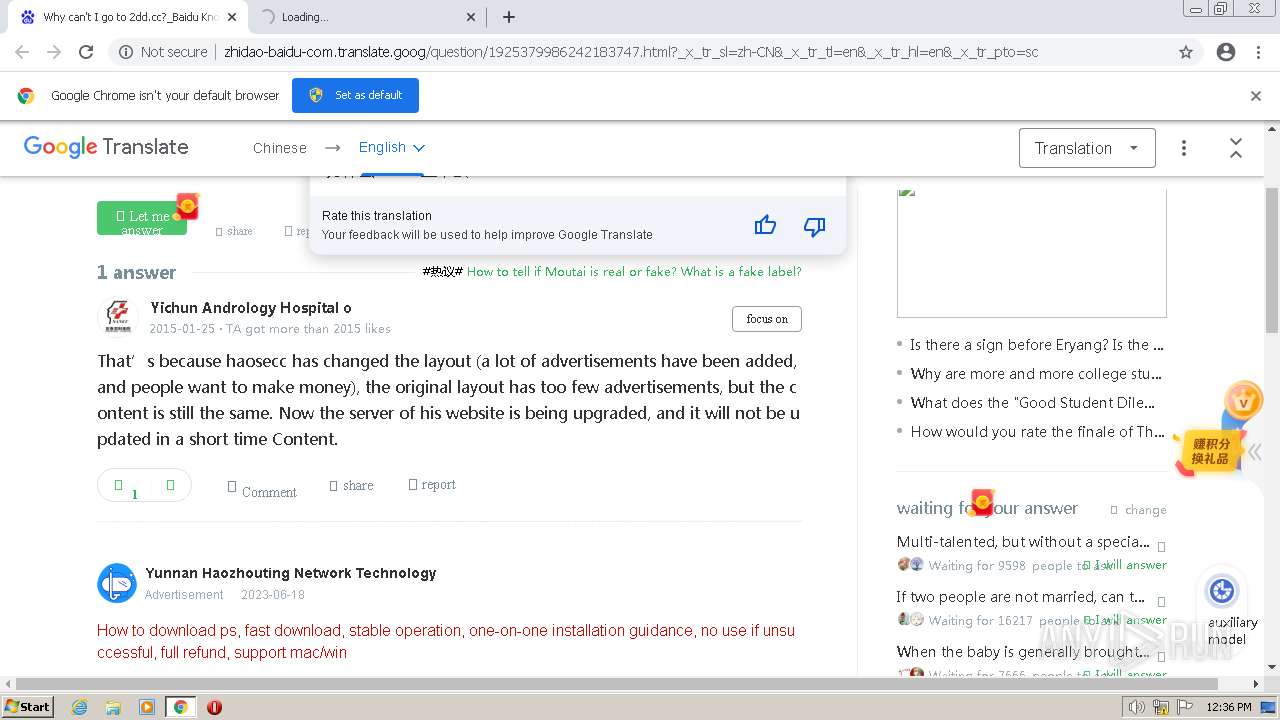Open the Windows Start menu
Screen dimensions: 1280x720
27,707
